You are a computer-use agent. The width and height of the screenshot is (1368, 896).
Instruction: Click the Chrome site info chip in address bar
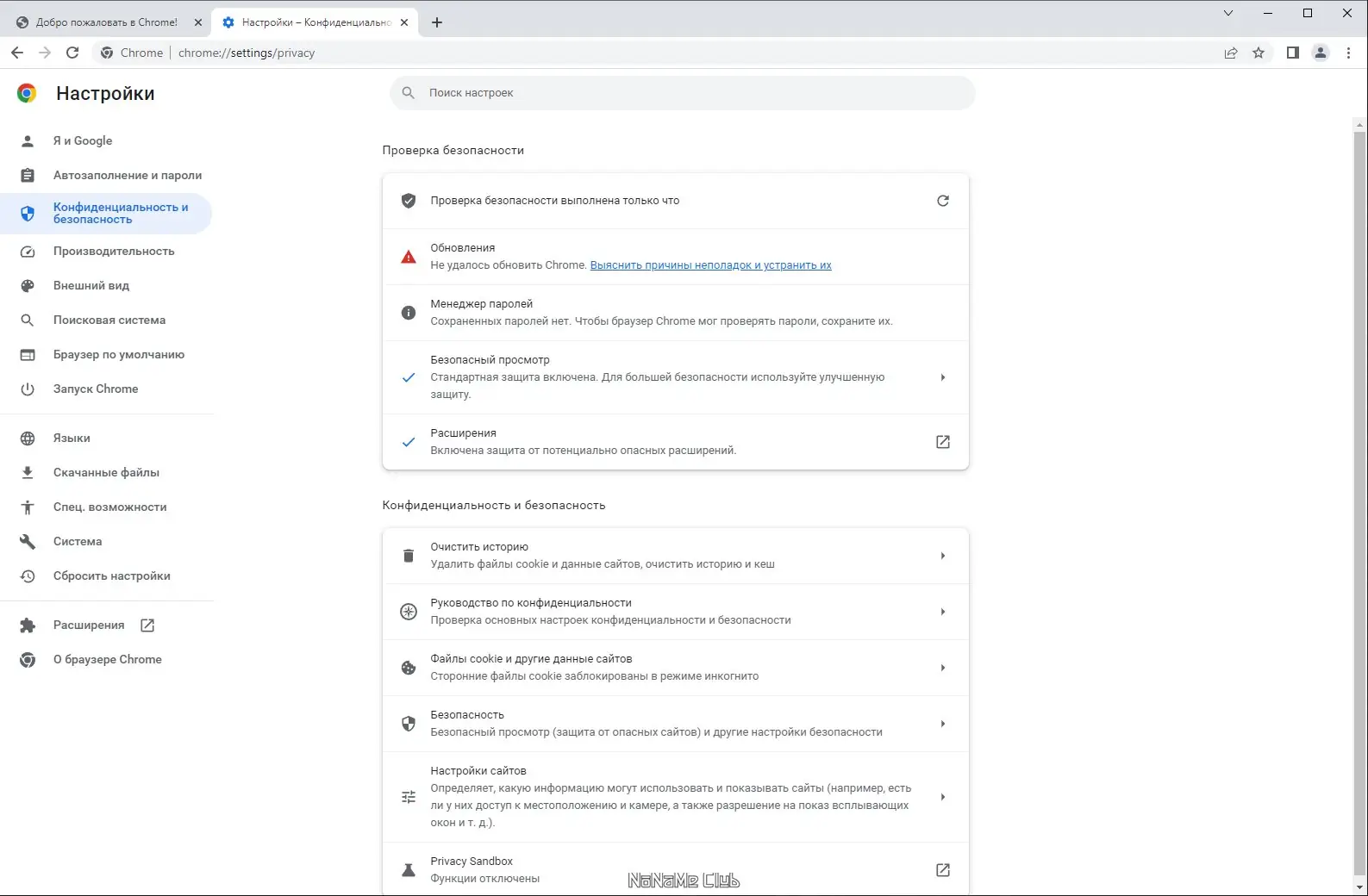pos(132,53)
